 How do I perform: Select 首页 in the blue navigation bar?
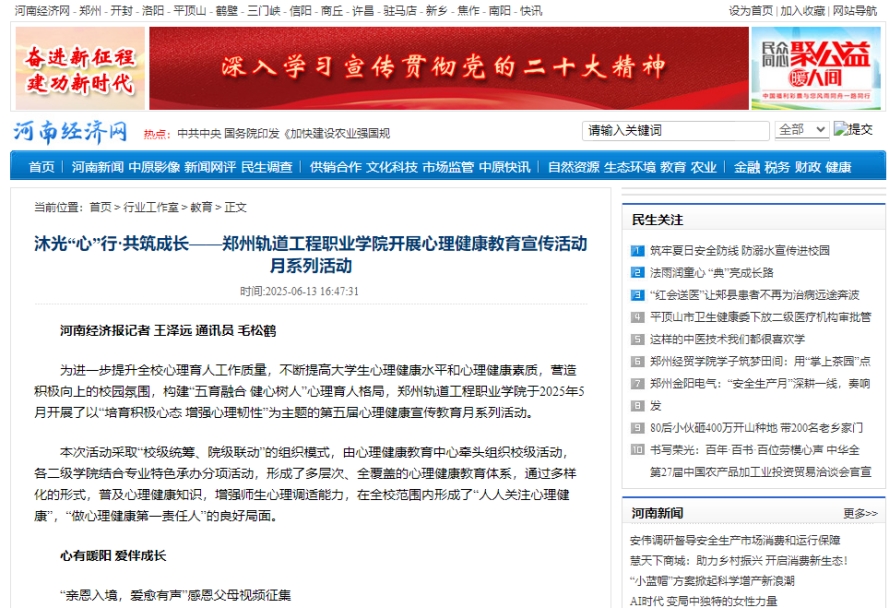42,167
